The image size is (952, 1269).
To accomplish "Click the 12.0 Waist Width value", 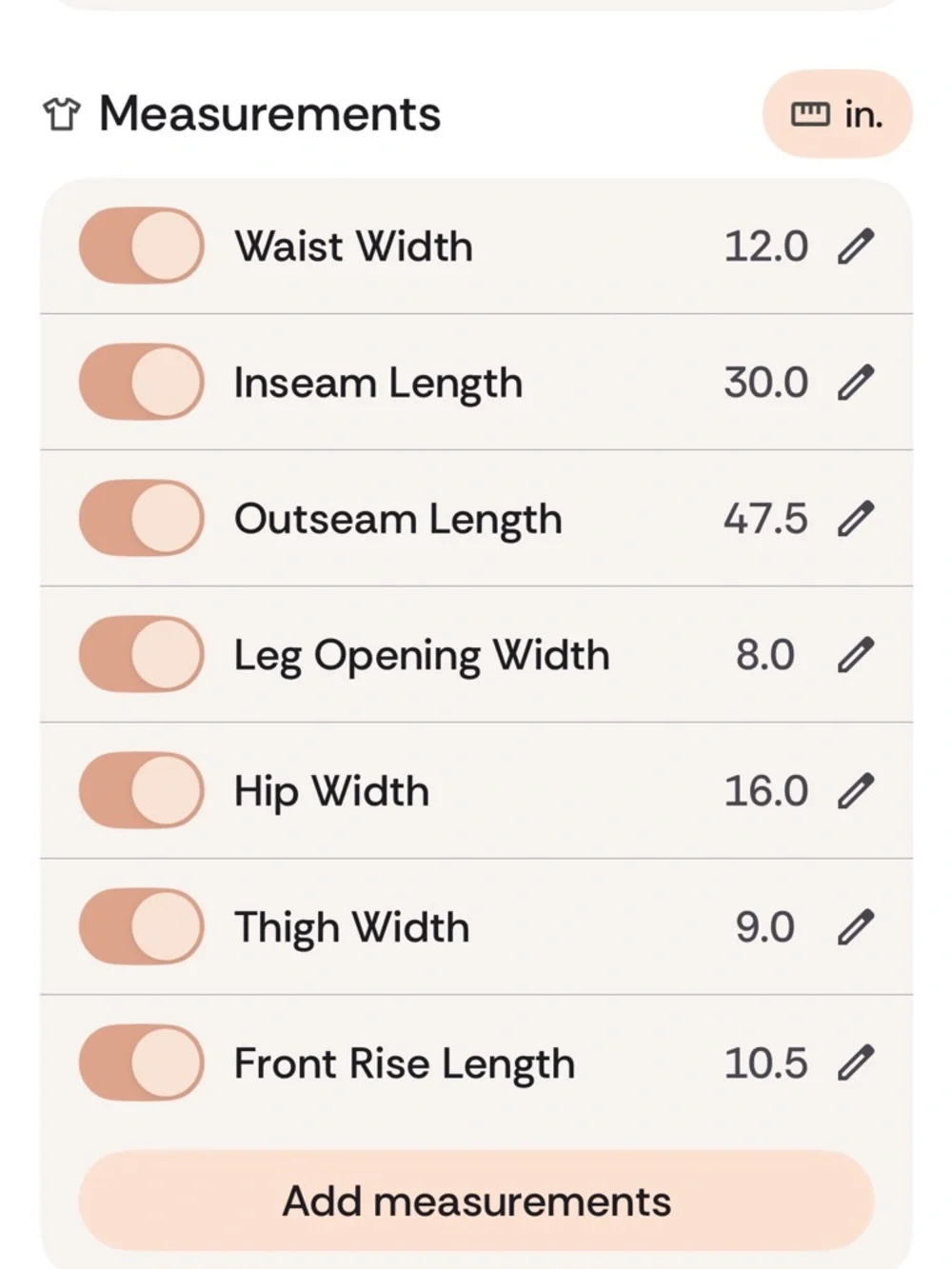I will tap(765, 247).
